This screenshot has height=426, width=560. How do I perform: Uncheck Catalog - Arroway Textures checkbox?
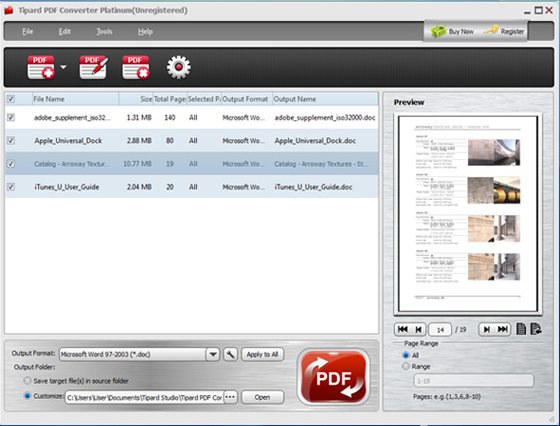(x=11, y=164)
